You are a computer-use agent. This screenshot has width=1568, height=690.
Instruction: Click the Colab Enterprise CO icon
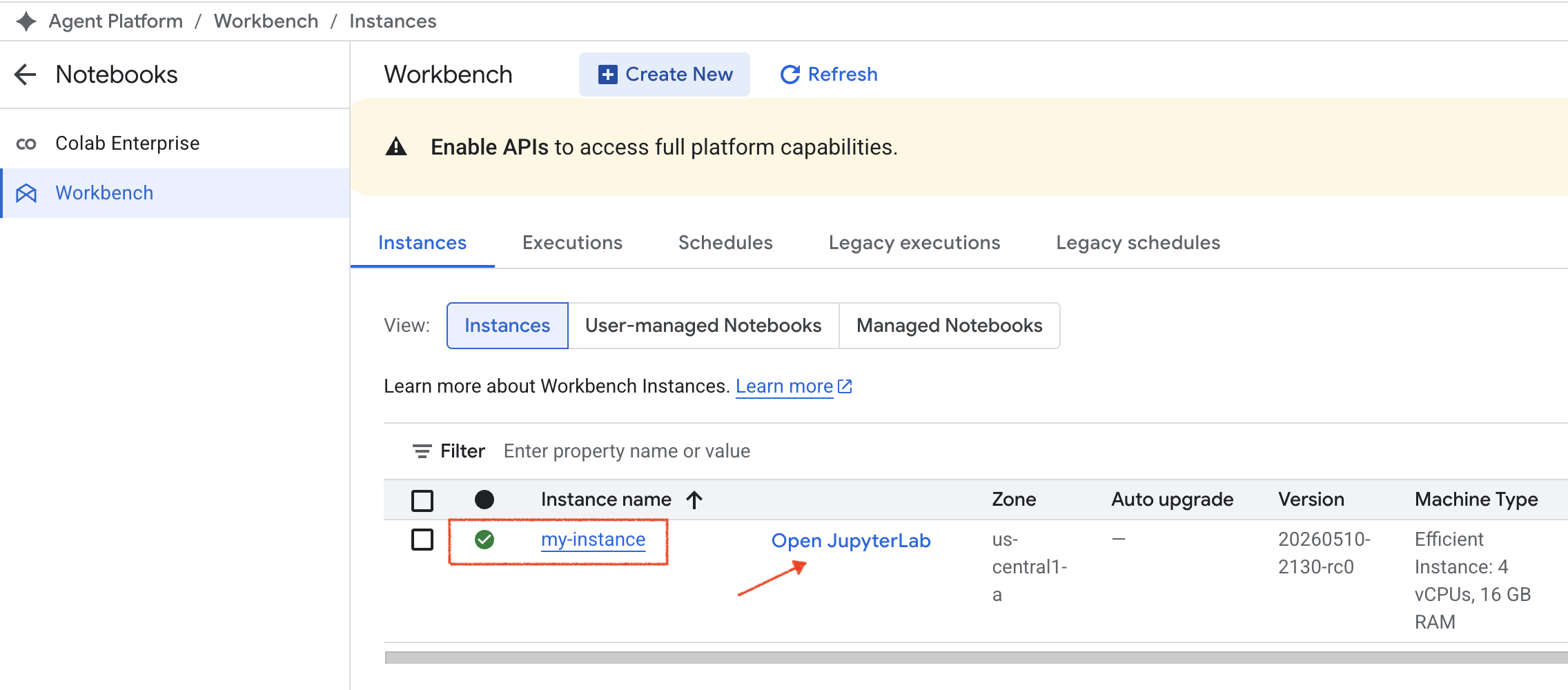[x=26, y=144]
